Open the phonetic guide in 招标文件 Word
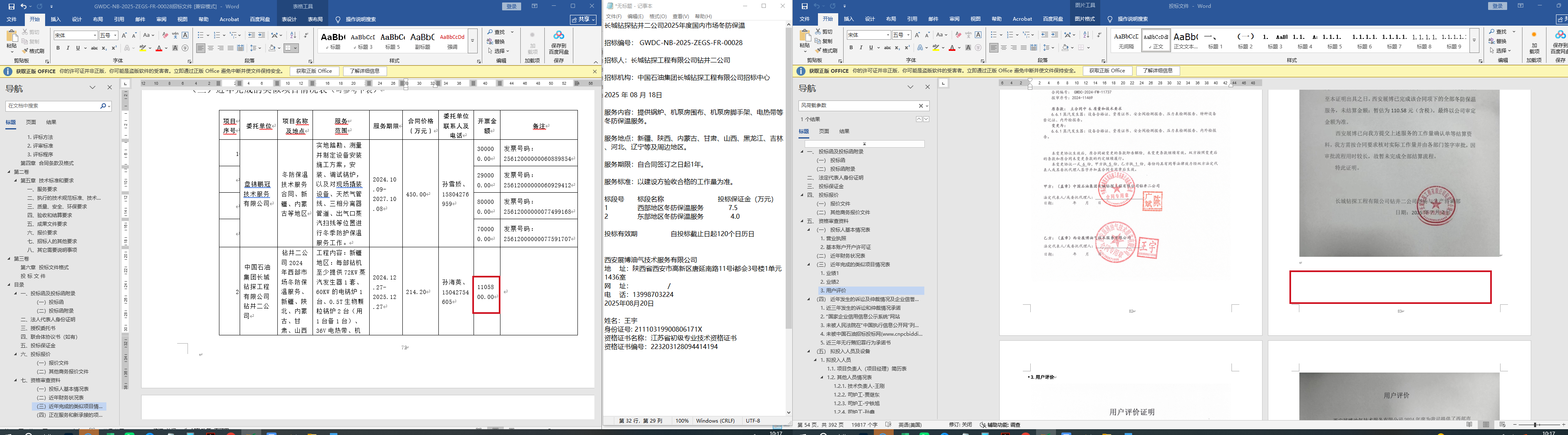Viewport: 1568px width, 435px height. 176,35
